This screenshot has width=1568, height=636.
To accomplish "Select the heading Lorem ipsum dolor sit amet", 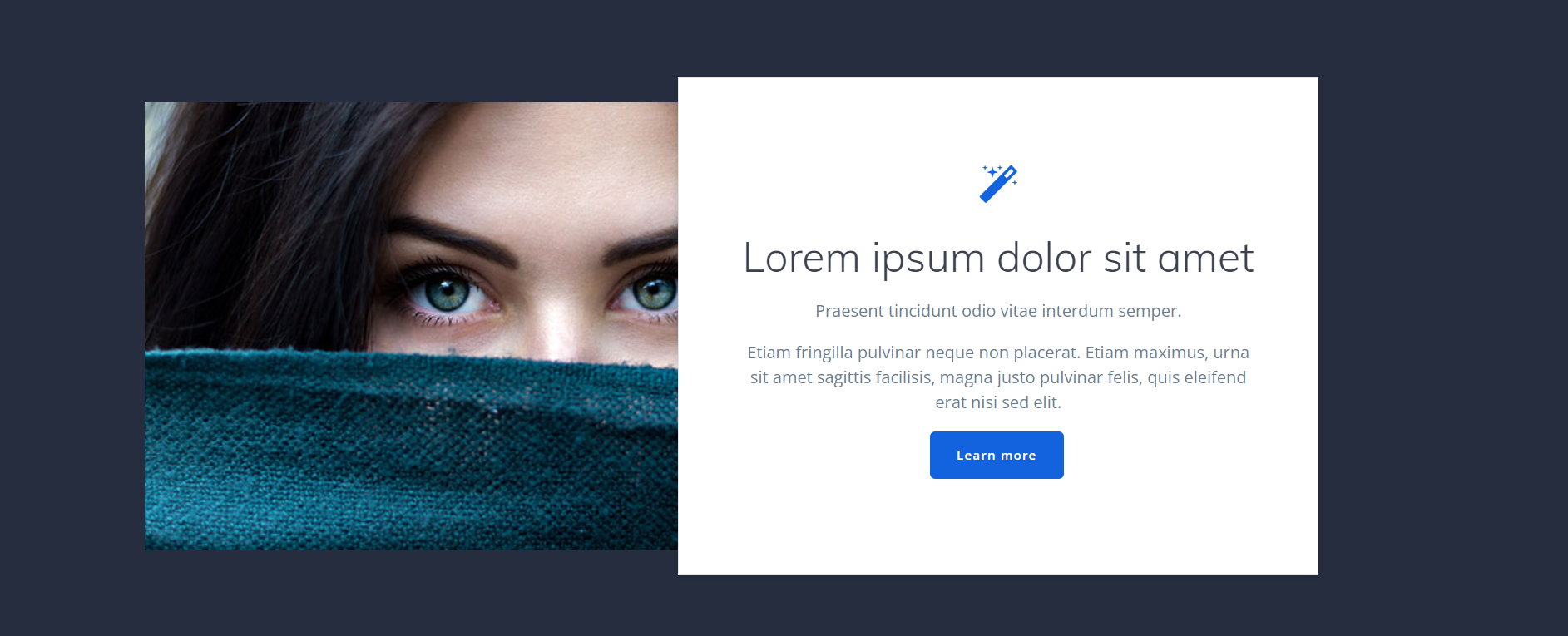I will pos(998,258).
